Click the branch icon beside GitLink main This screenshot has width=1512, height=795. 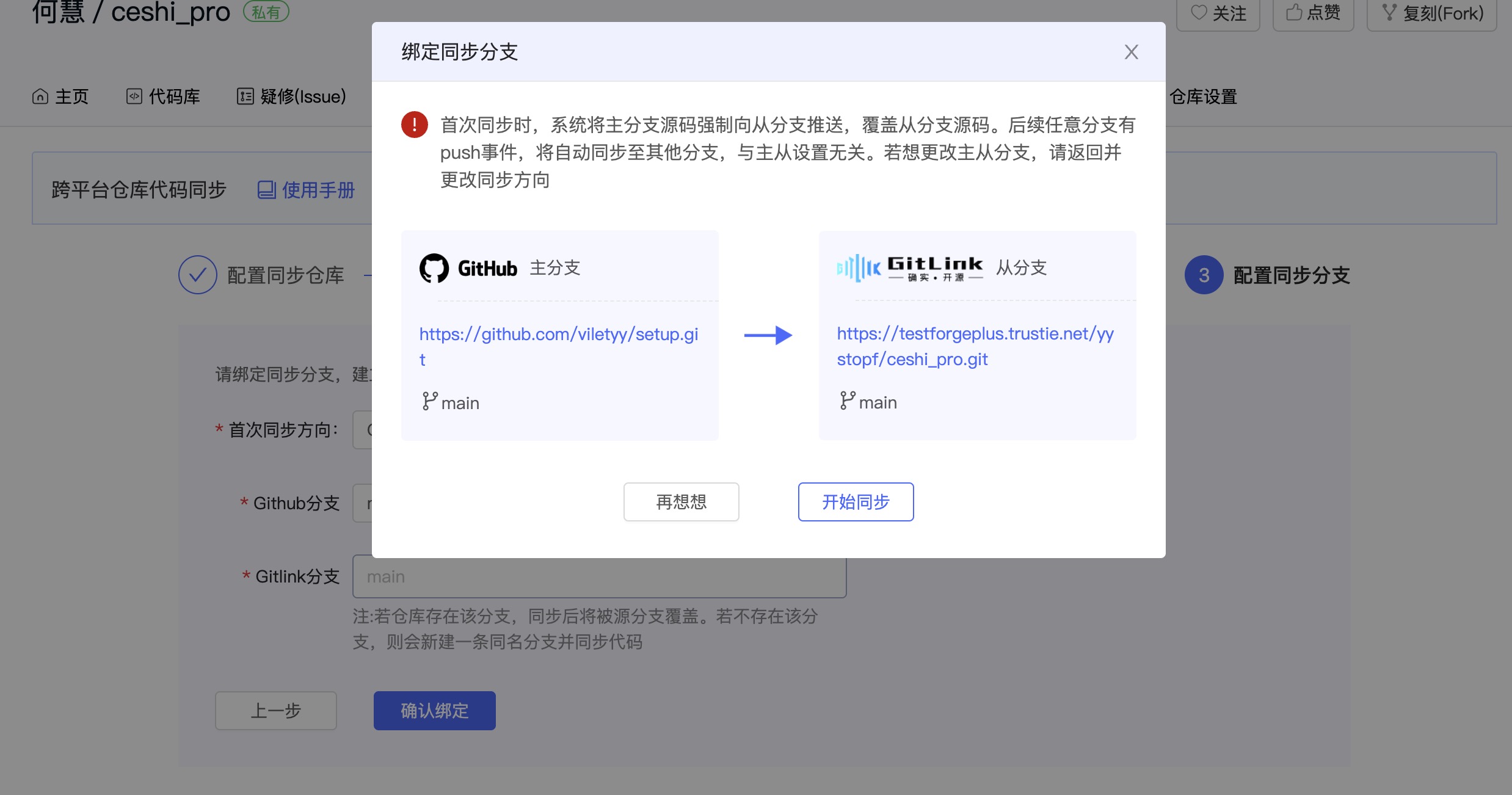[848, 401]
